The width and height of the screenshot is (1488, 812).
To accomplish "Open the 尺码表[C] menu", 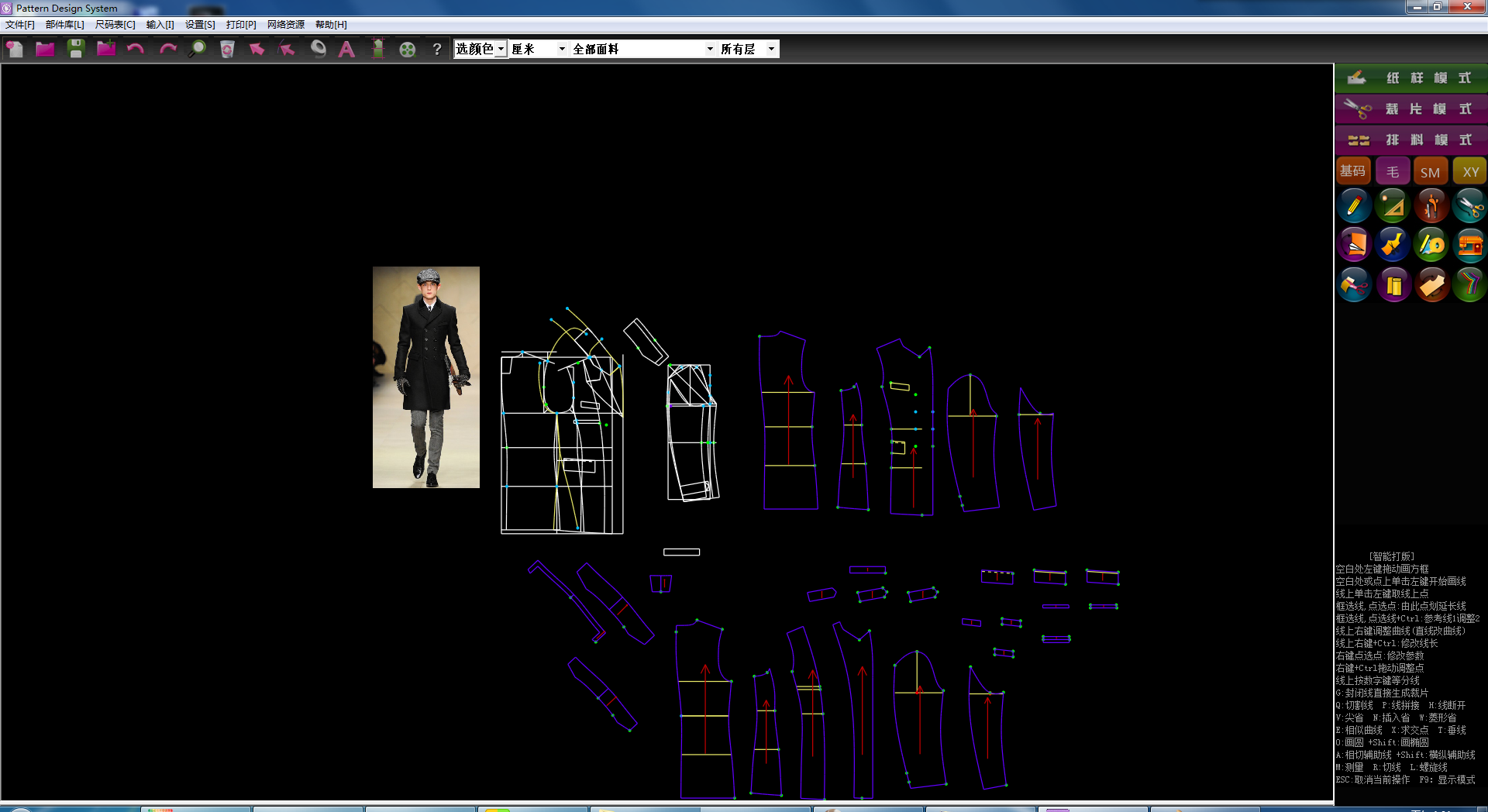I will pyautogui.click(x=115, y=25).
